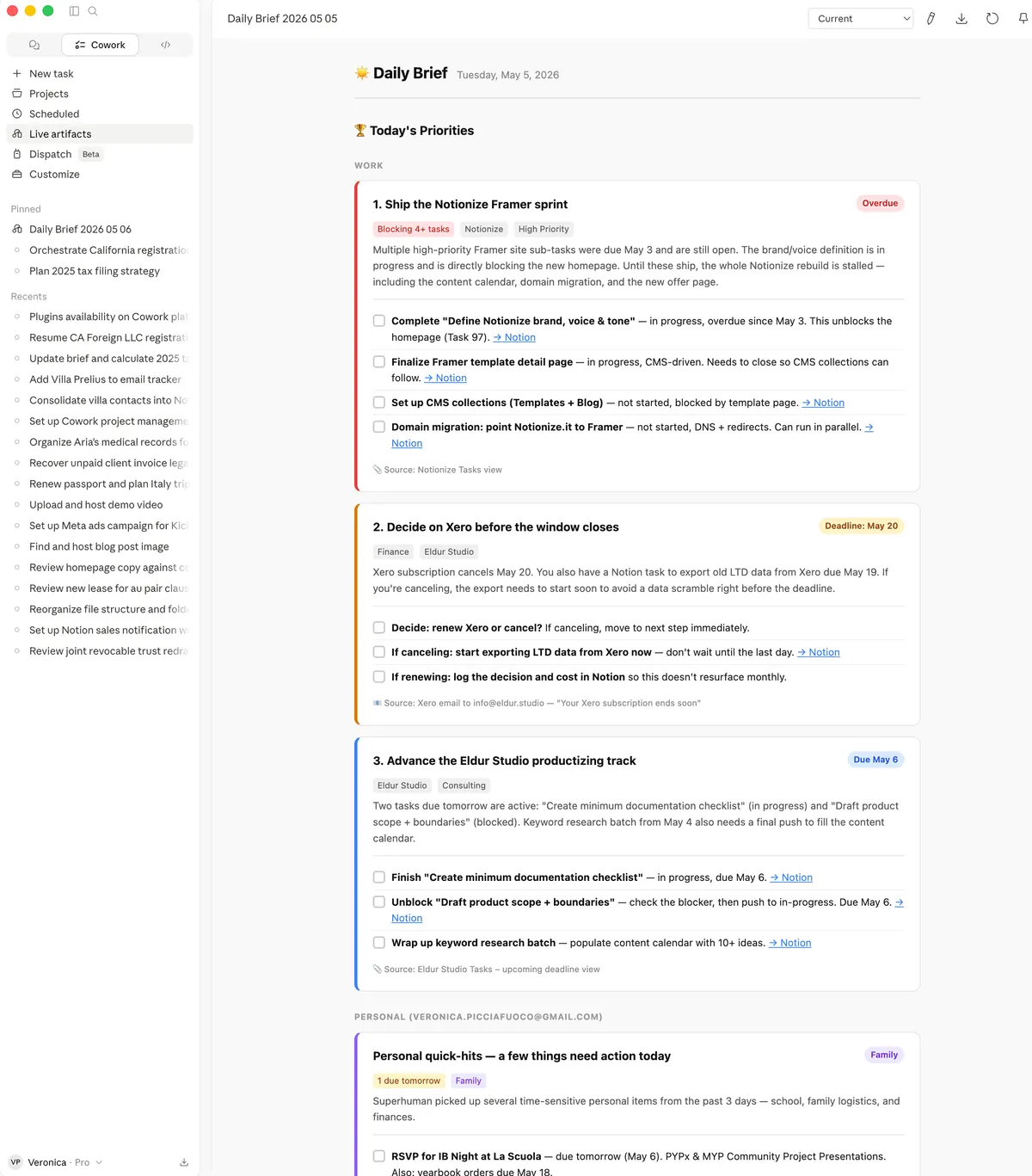Open Upload and host demo video task
This screenshot has width=1032, height=1176.
pos(100,505)
